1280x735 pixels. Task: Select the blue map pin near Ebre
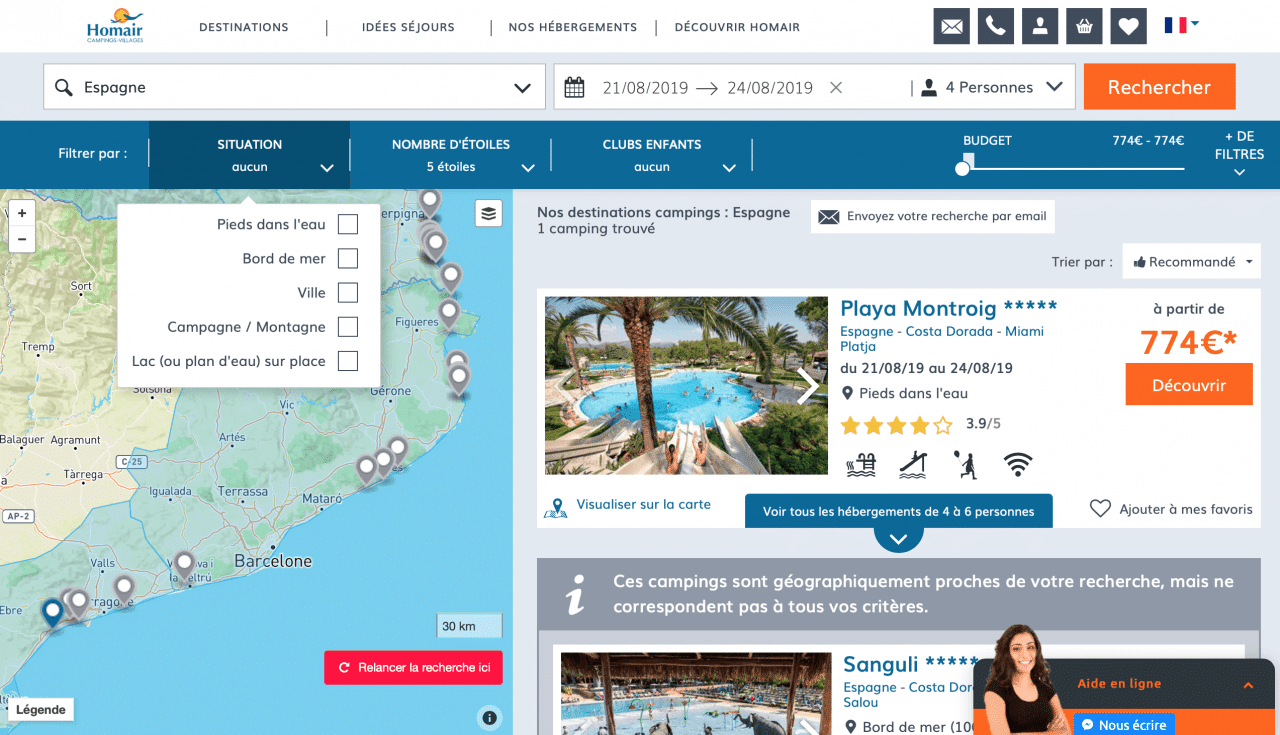point(52,612)
